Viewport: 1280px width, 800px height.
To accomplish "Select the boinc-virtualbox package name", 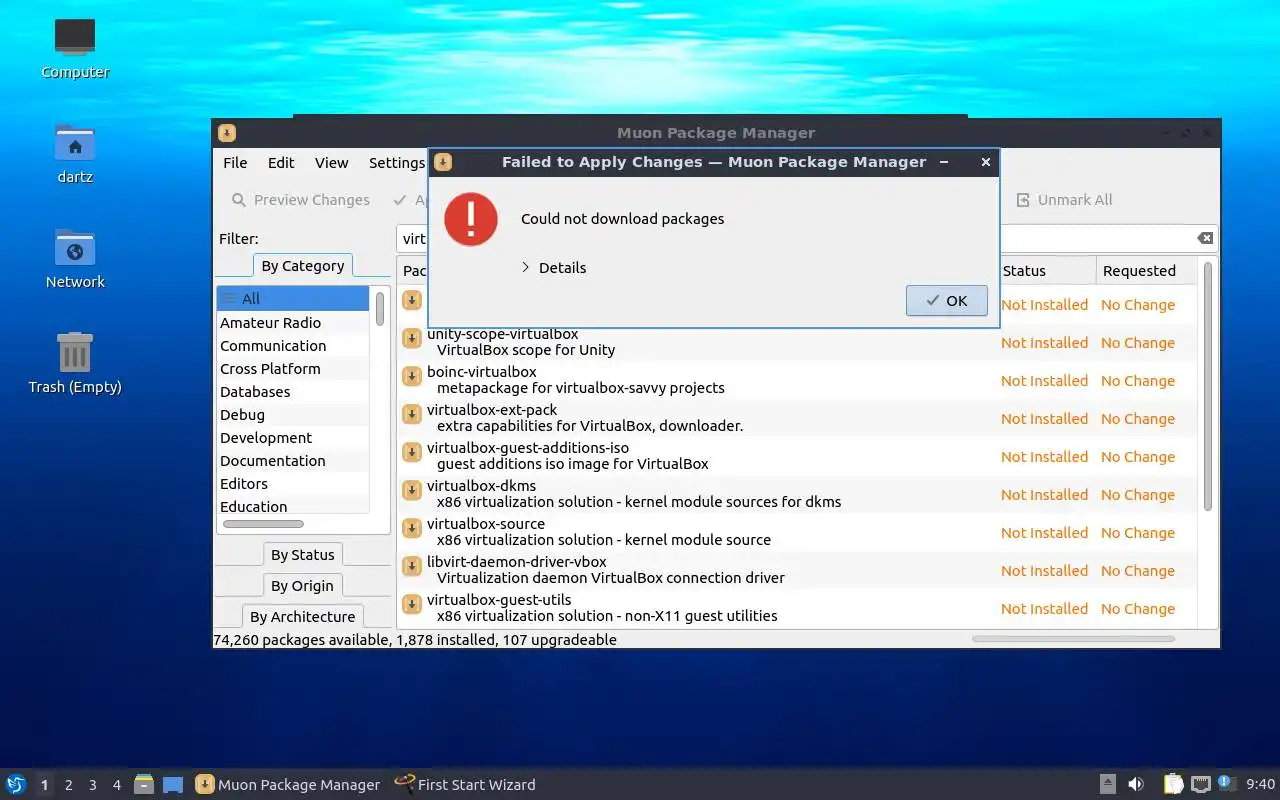I will tap(482, 372).
